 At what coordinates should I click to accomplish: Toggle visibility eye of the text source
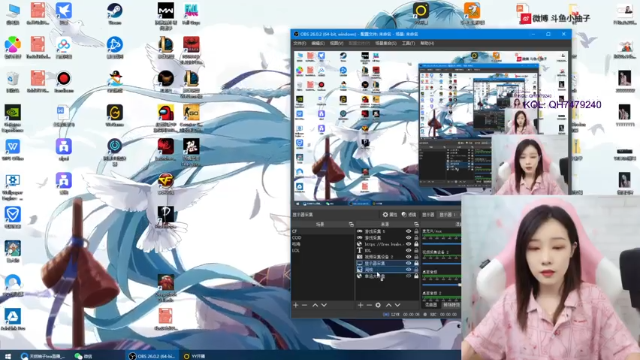point(408,250)
